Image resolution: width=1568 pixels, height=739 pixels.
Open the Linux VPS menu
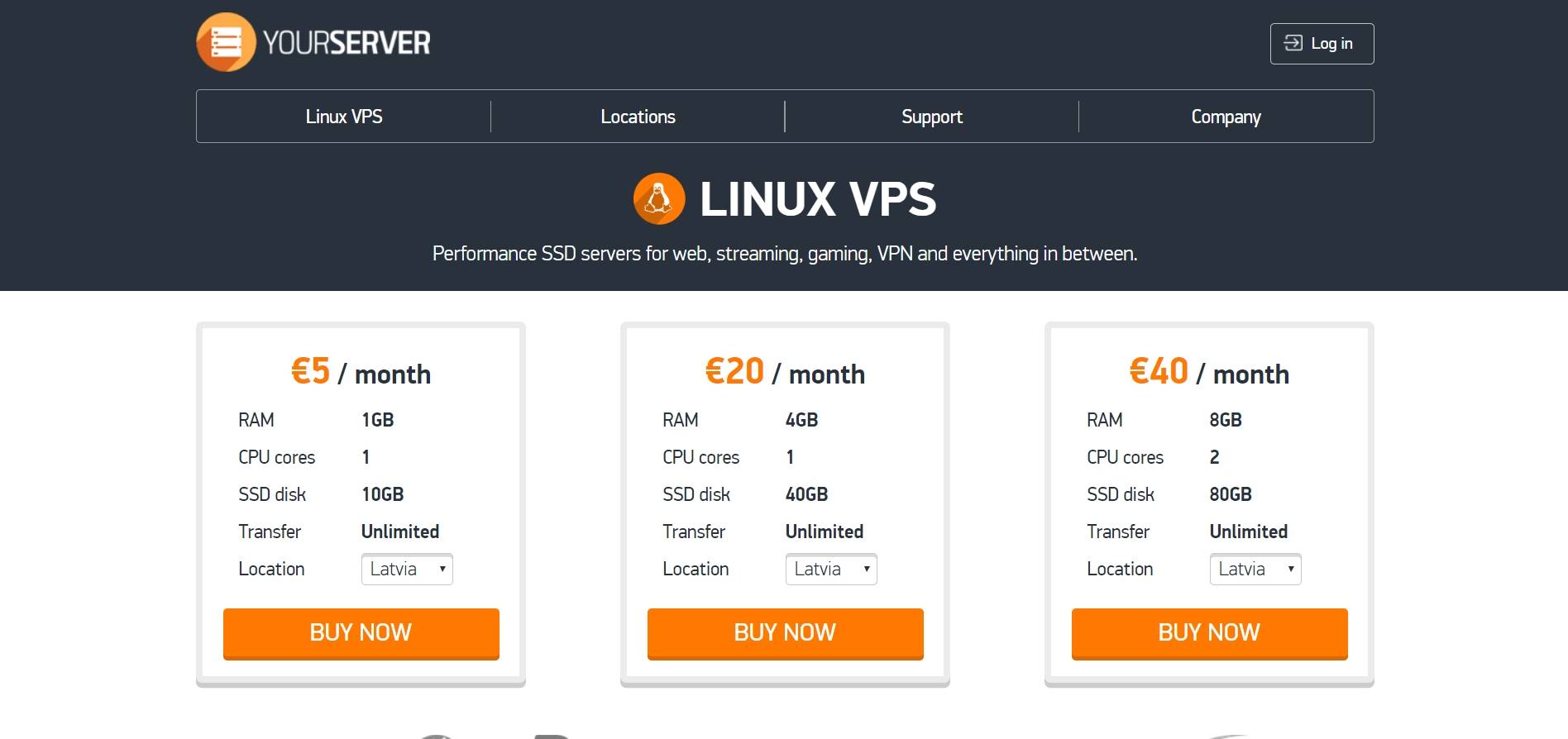click(x=344, y=117)
